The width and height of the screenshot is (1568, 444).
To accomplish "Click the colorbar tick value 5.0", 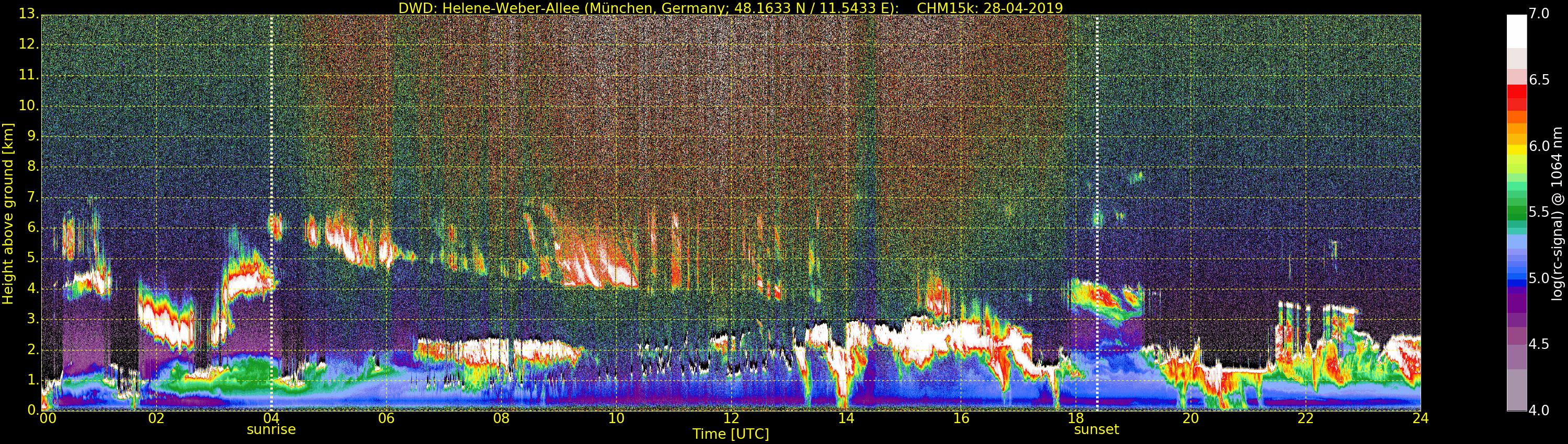I will click(1539, 278).
